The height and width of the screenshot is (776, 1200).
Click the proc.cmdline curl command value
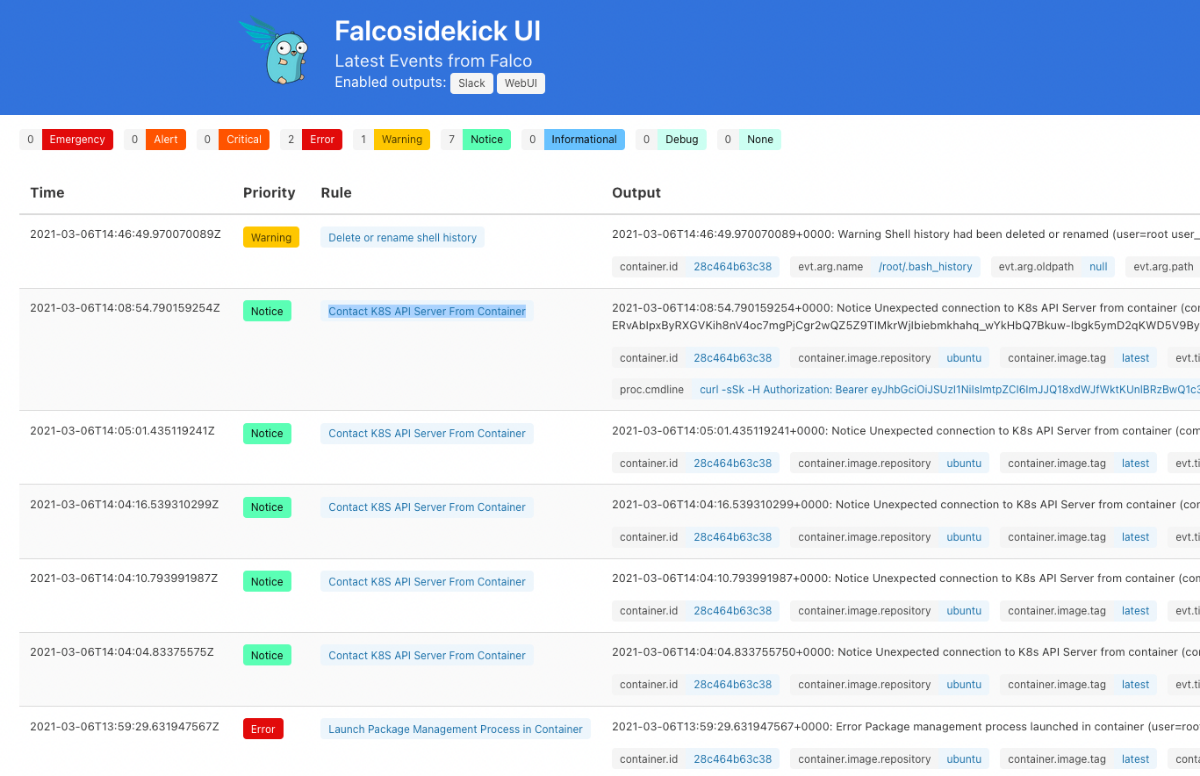click(x=946, y=390)
